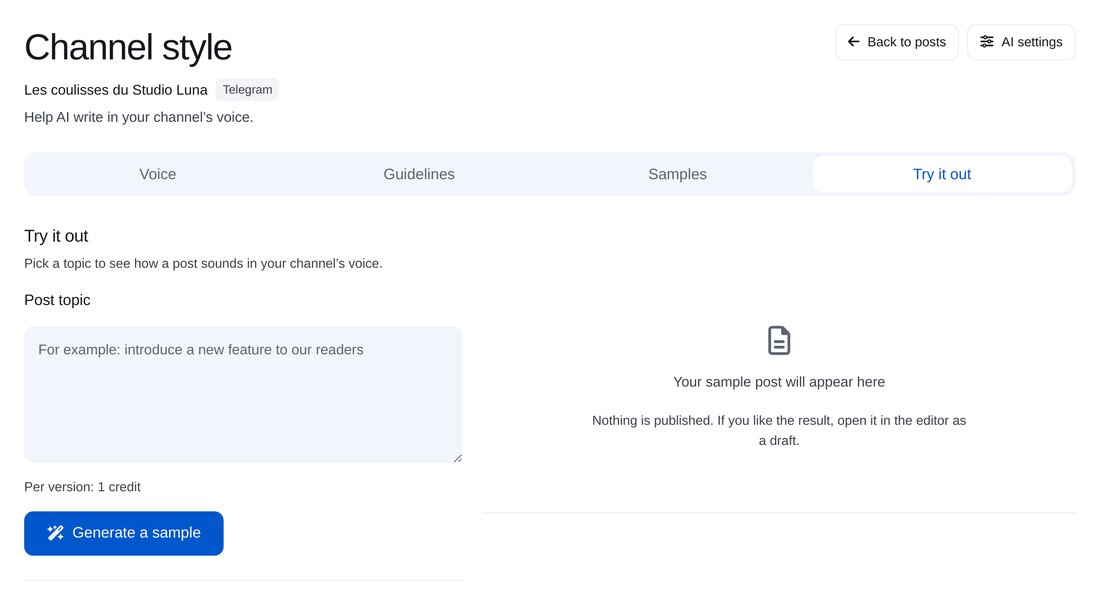Open AI settings via its label
The image size is (1100, 605).
(x=1031, y=42)
